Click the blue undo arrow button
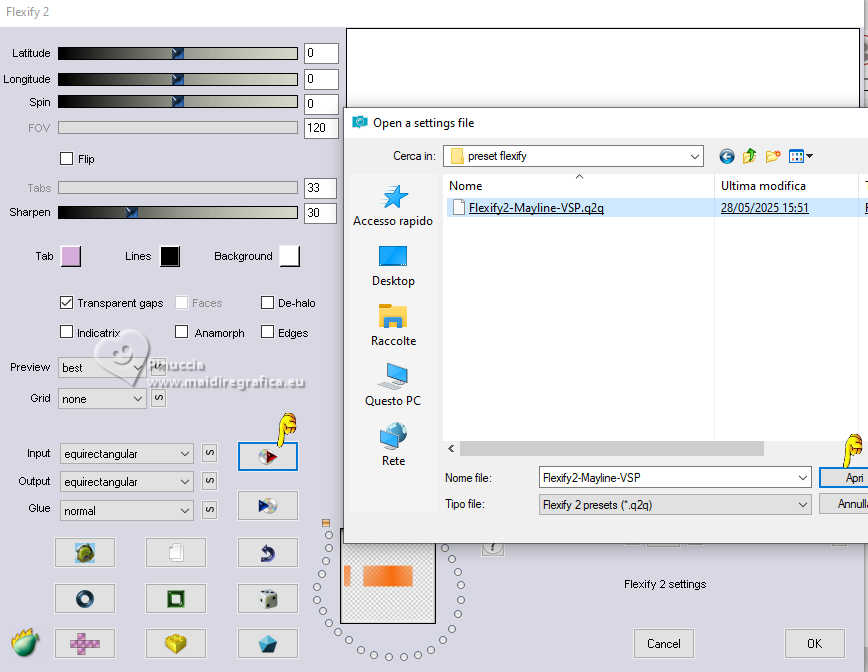The width and height of the screenshot is (868, 672). coord(267,552)
